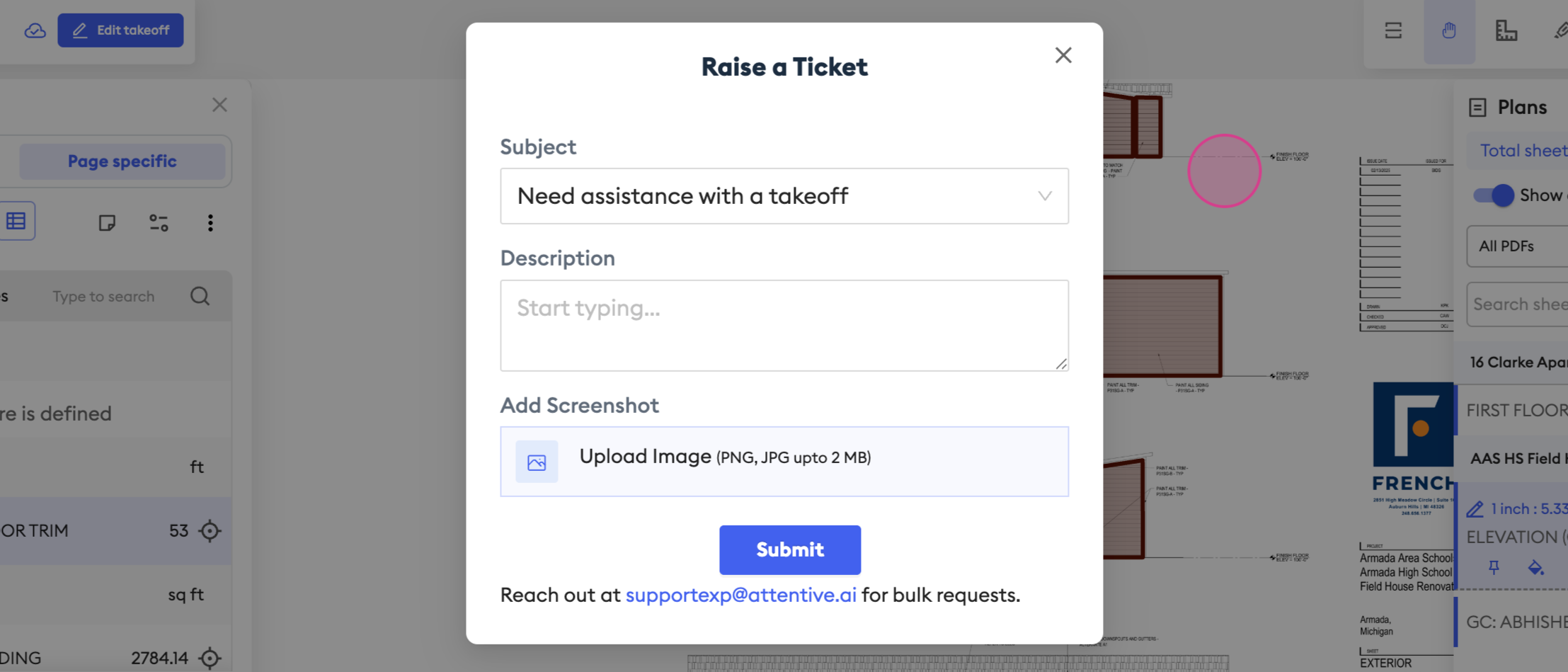Select the FIRST FLOOR sheet item
Viewport: 1568px width, 672px height.
point(1516,410)
